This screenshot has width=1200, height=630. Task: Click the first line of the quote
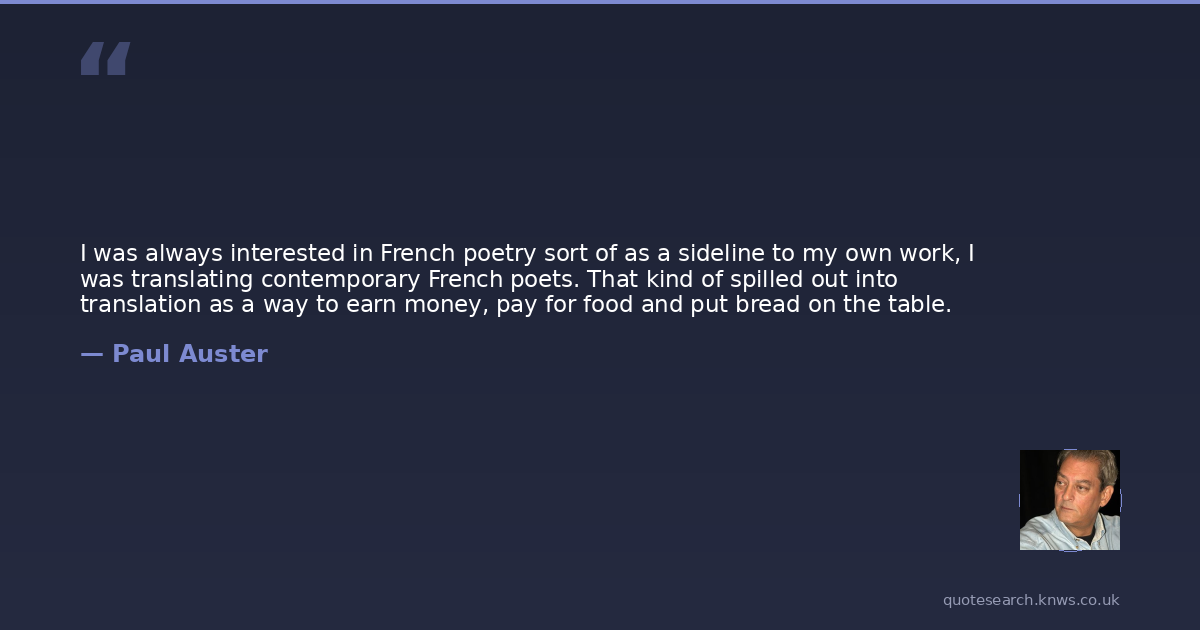(x=527, y=254)
